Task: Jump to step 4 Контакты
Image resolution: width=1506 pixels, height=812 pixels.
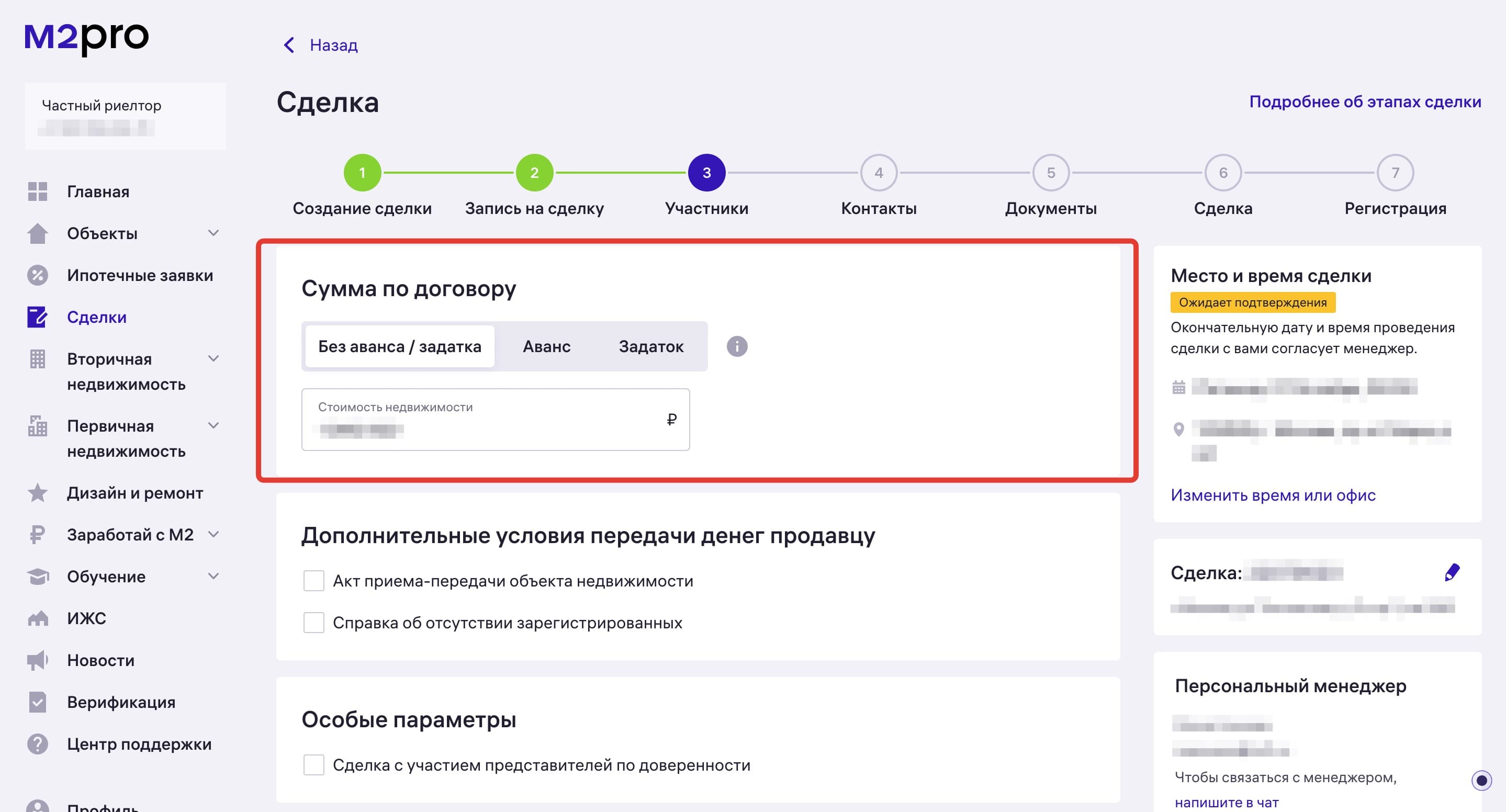Action: [879, 173]
